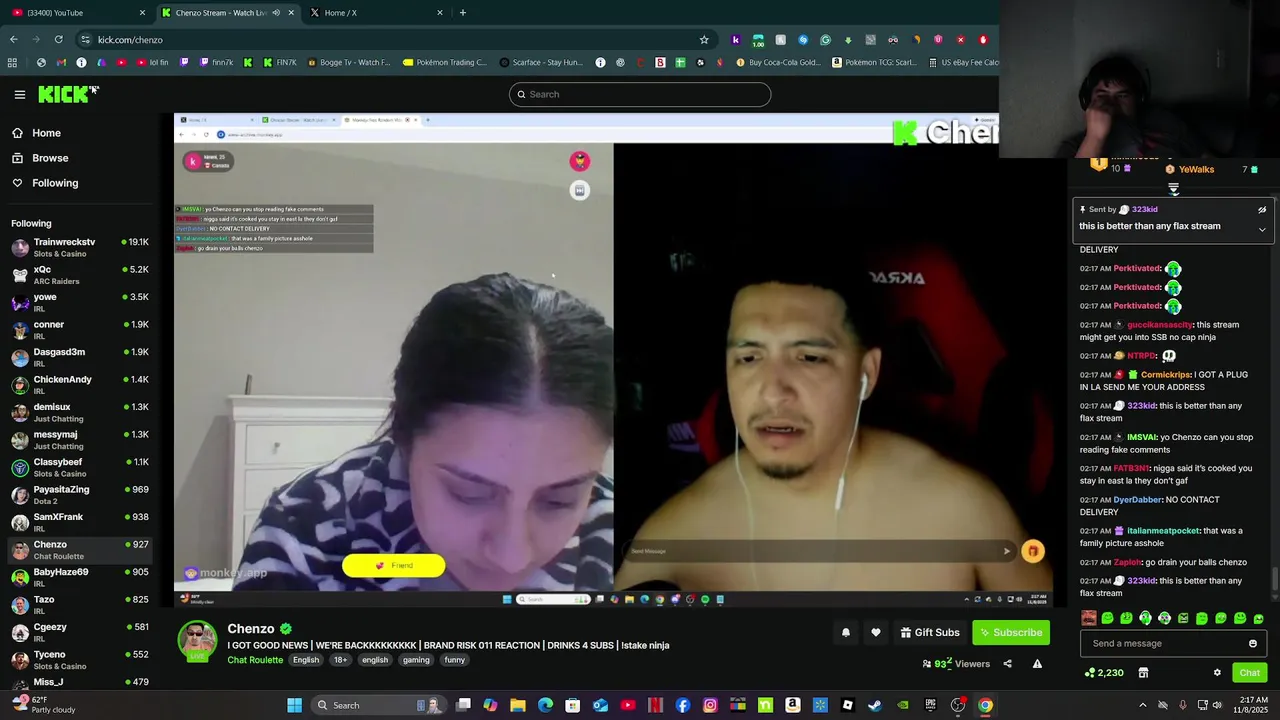Open Chrome apps grid in bookmarks bar
The height and width of the screenshot is (720, 1280).
pos(12,62)
